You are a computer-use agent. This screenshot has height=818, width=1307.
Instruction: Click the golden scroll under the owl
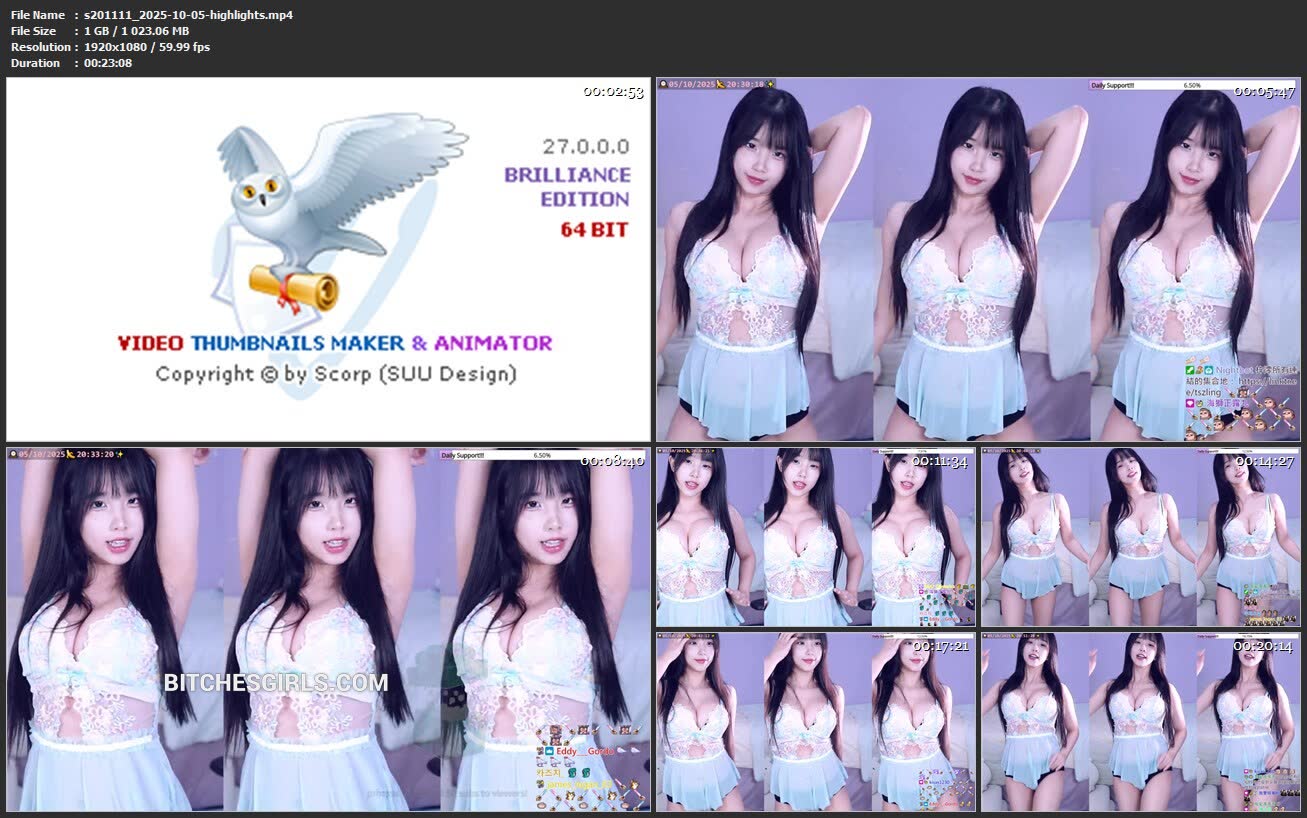pyautogui.click(x=294, y=289)
